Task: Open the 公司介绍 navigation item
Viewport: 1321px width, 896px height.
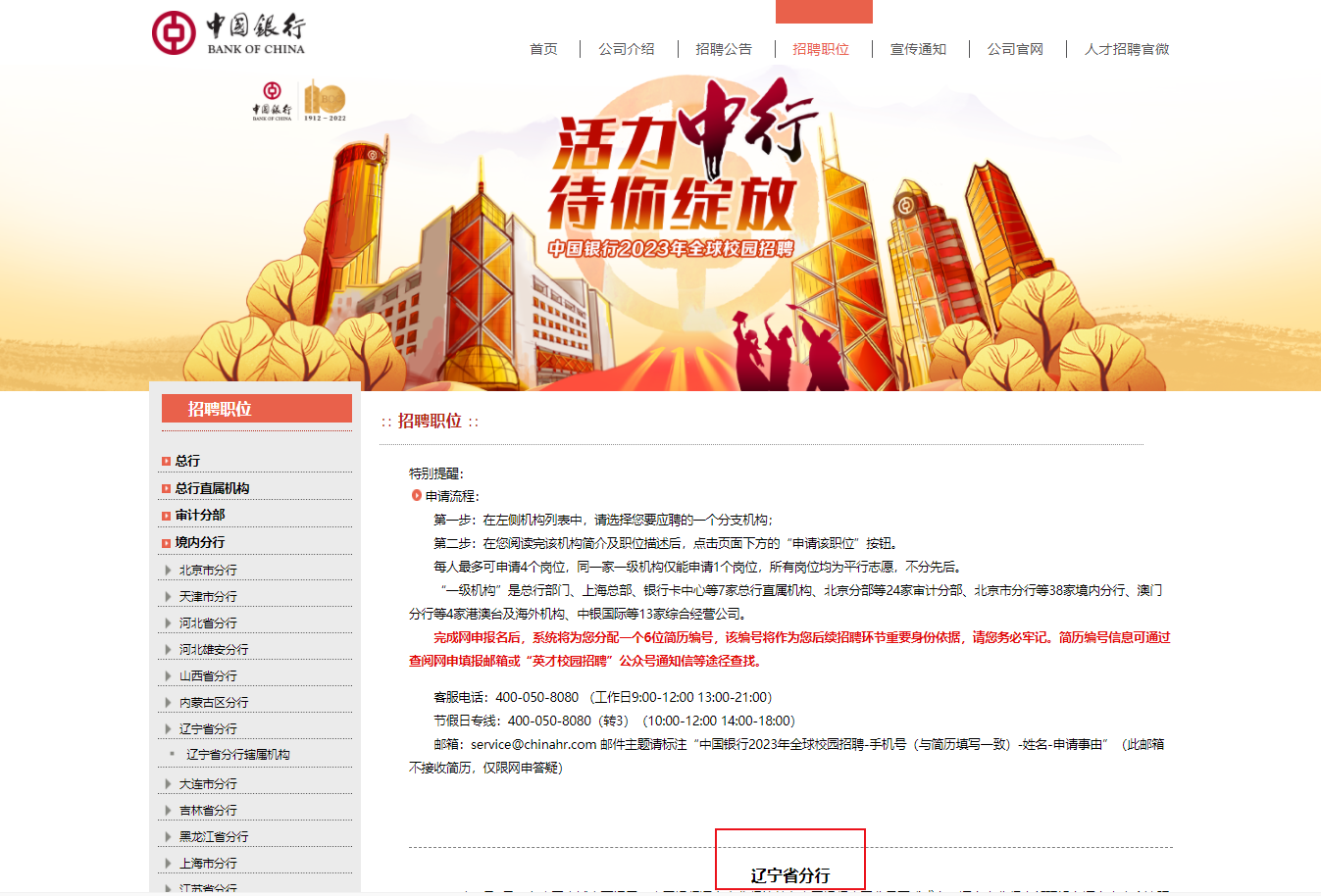Action: (x=627, y=49)
